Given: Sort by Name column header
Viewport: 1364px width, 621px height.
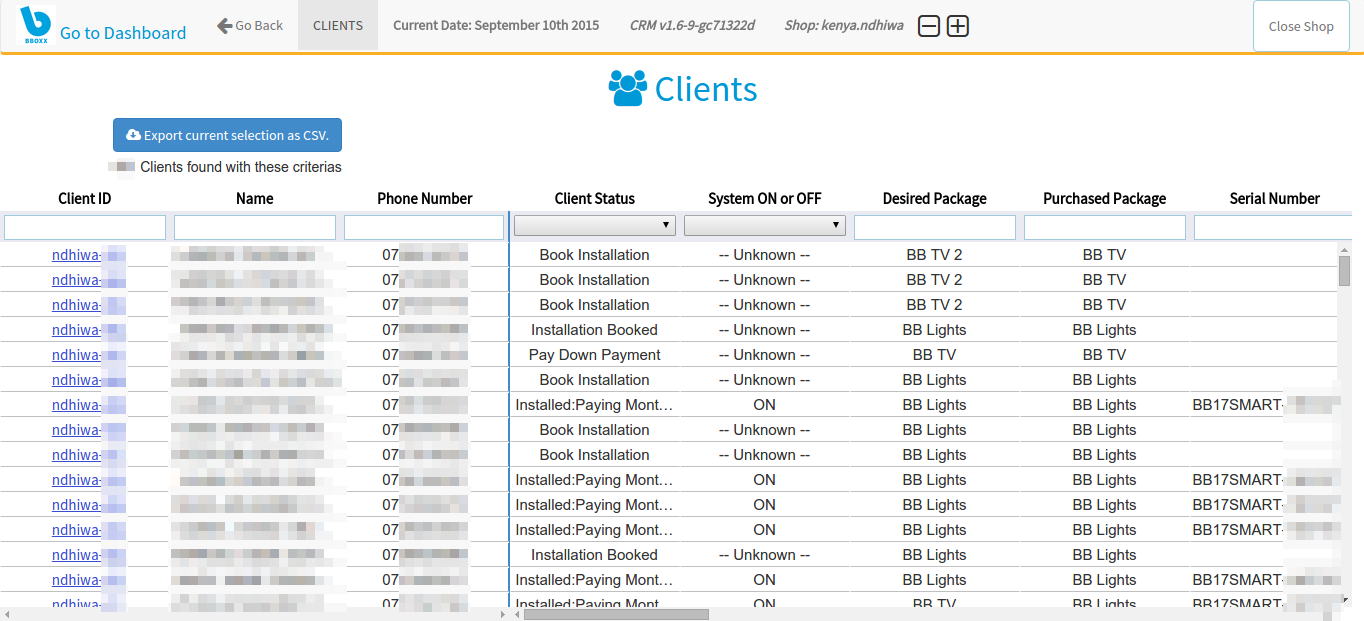Looking at the screenshot, I should click(255, 198).
